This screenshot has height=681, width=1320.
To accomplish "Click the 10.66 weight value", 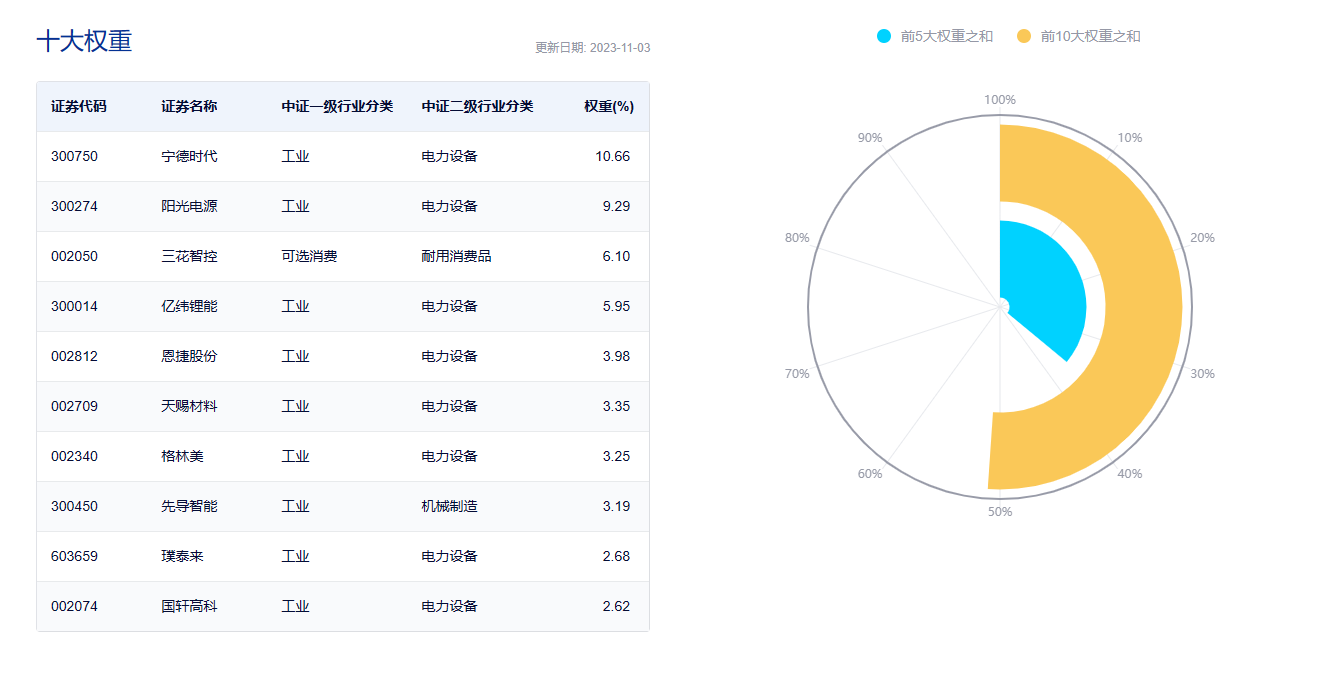I will [612, 157].
